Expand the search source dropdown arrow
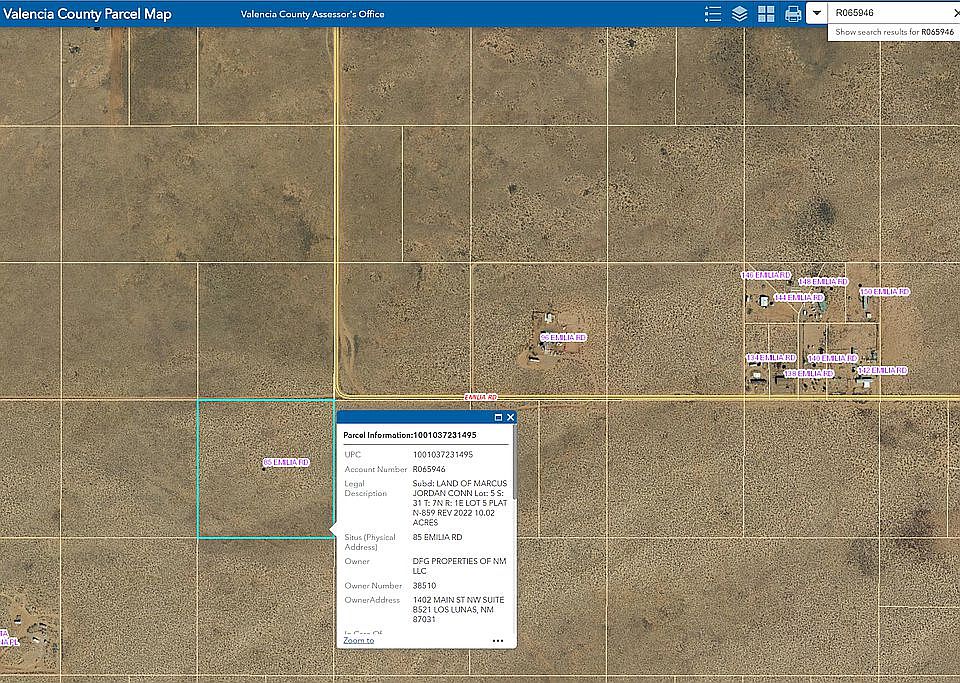Image resolution: width=960 pixels, height=683 pixels. [x=817, y=14]
